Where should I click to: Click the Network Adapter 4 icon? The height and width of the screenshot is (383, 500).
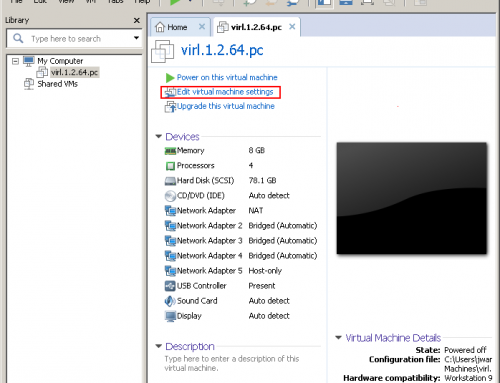click(x=170, y=256)
